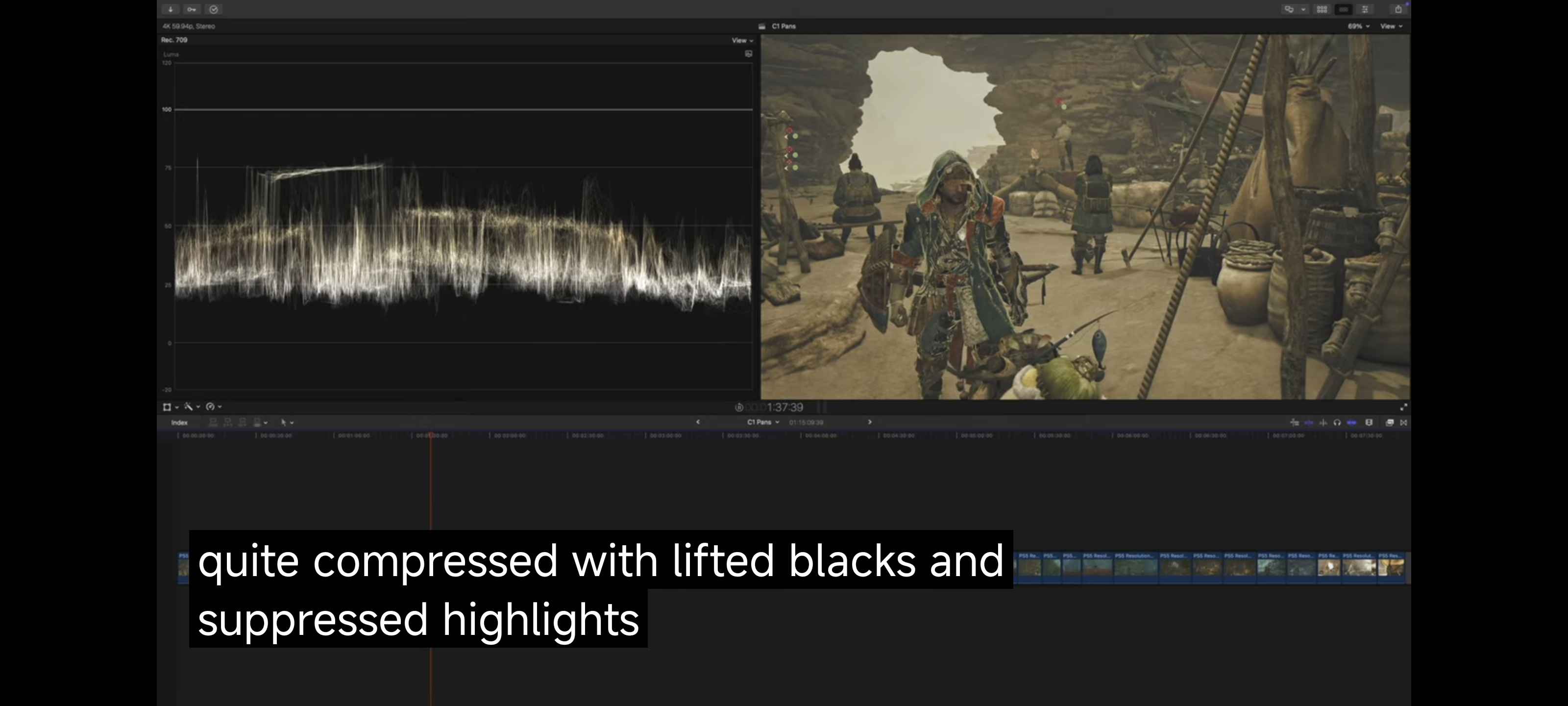Open the Keyword Editor key icon

[x=192, y=9]
